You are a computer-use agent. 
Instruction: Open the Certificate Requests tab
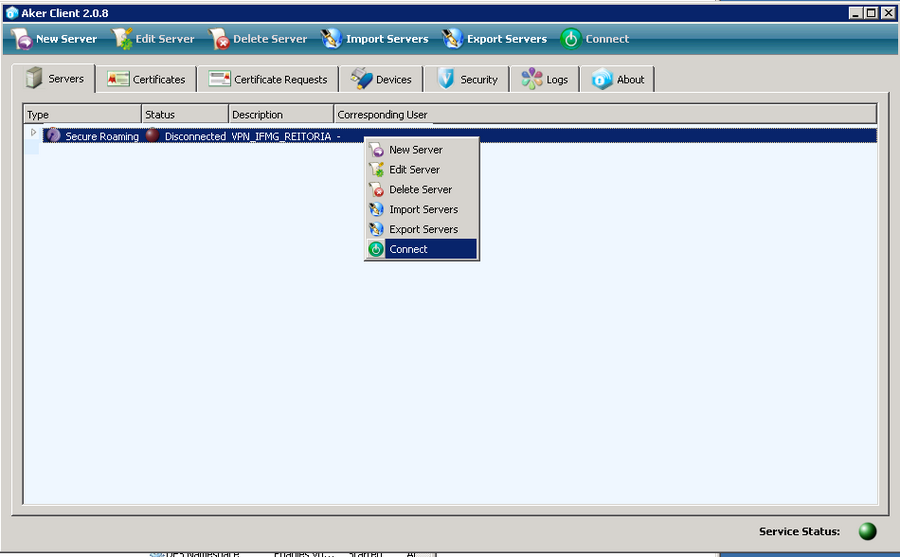(268, 80)
